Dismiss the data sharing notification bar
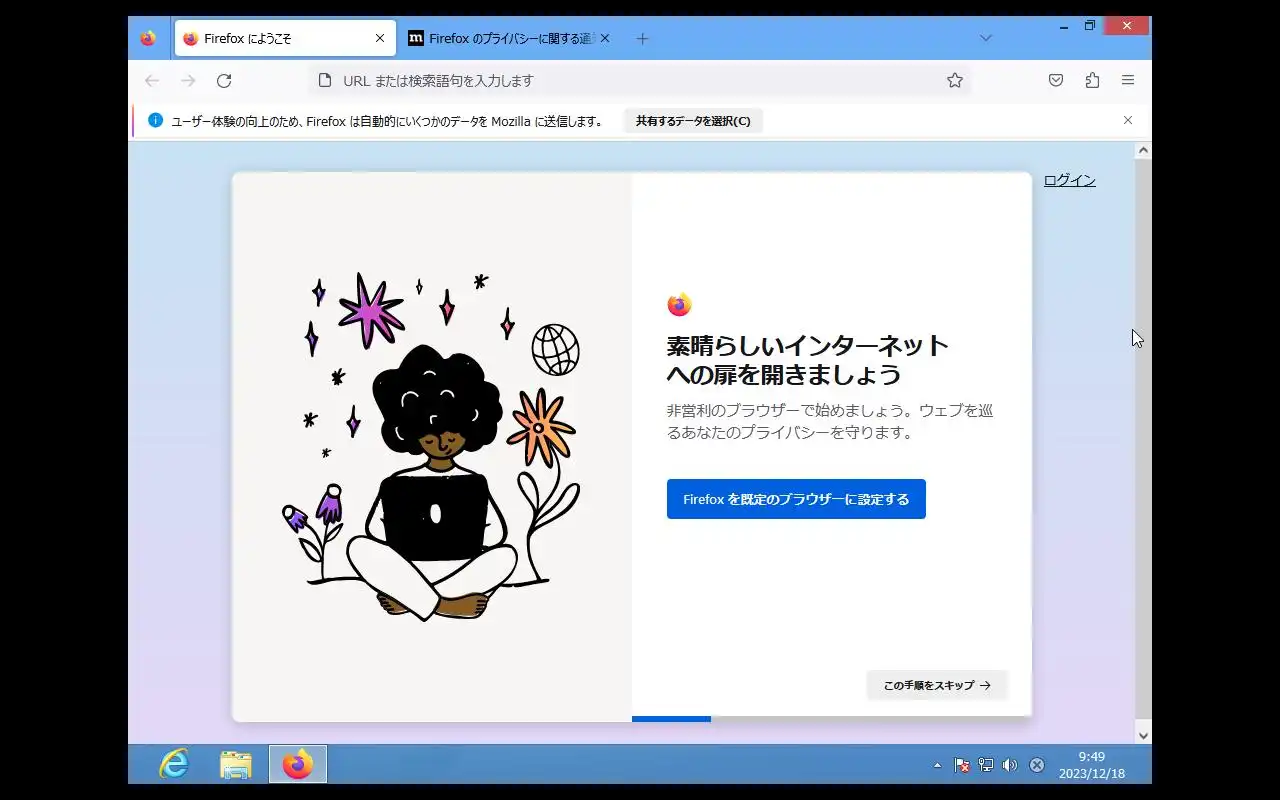Image resolution: width=1280 pixels, height=800 pixels. (1128, 120)
